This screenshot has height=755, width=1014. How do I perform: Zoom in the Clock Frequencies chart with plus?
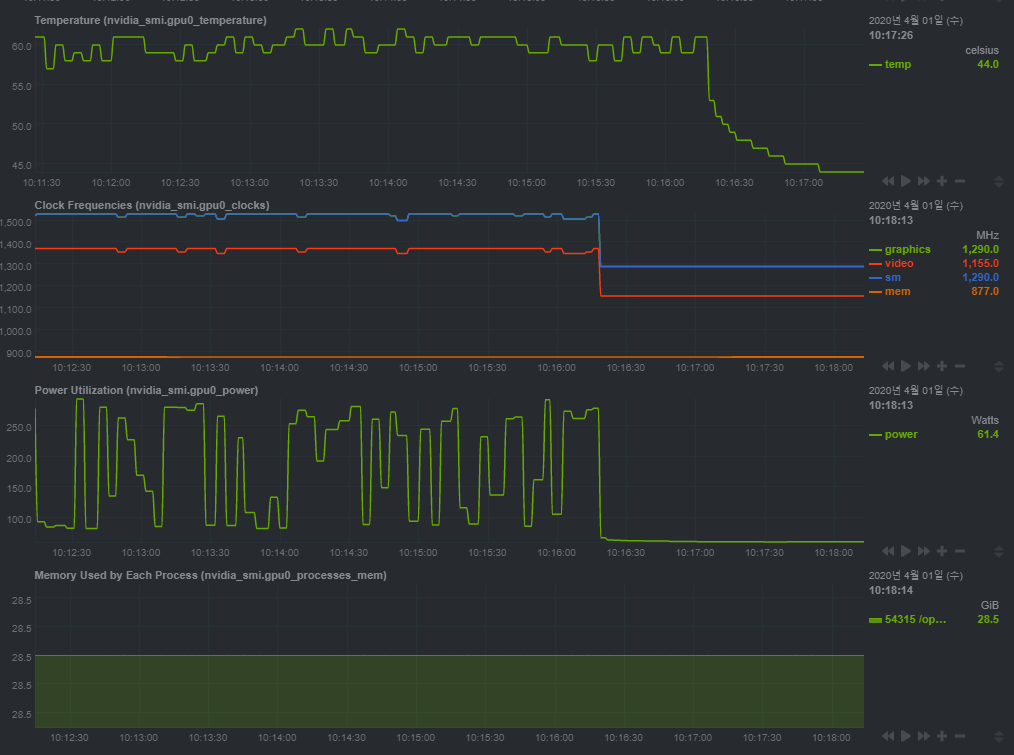942,366
